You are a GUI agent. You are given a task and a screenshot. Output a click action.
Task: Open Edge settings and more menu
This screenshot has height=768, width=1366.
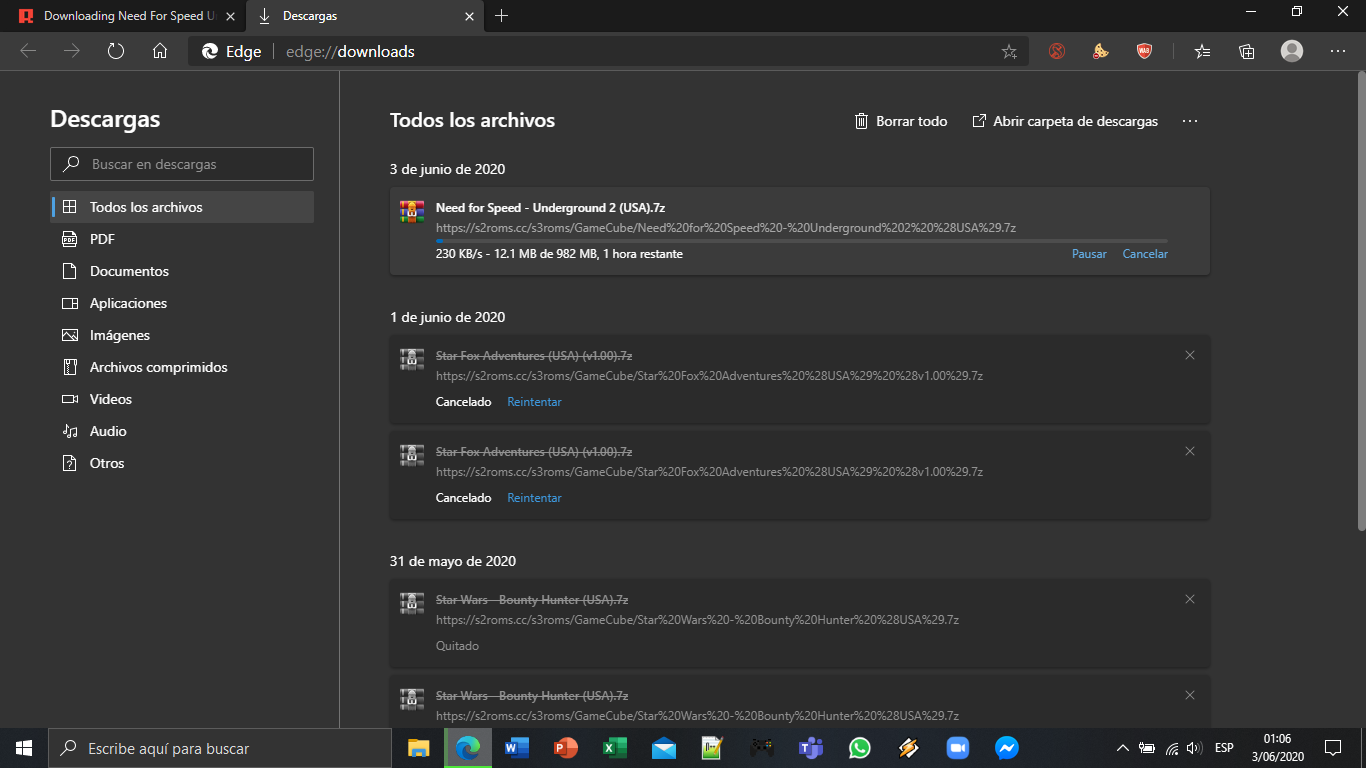coord(1338,51)
